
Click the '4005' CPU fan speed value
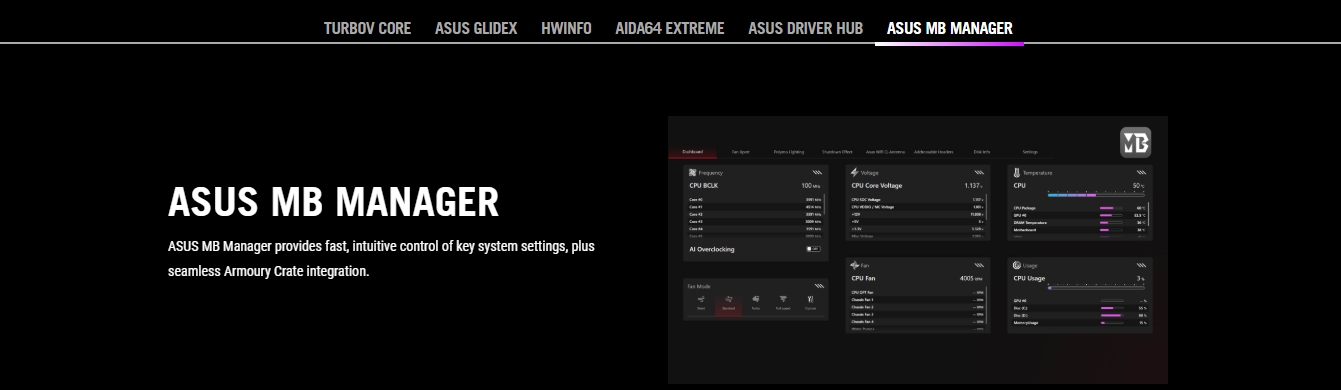pyautogui.click(x=967, y=279)
